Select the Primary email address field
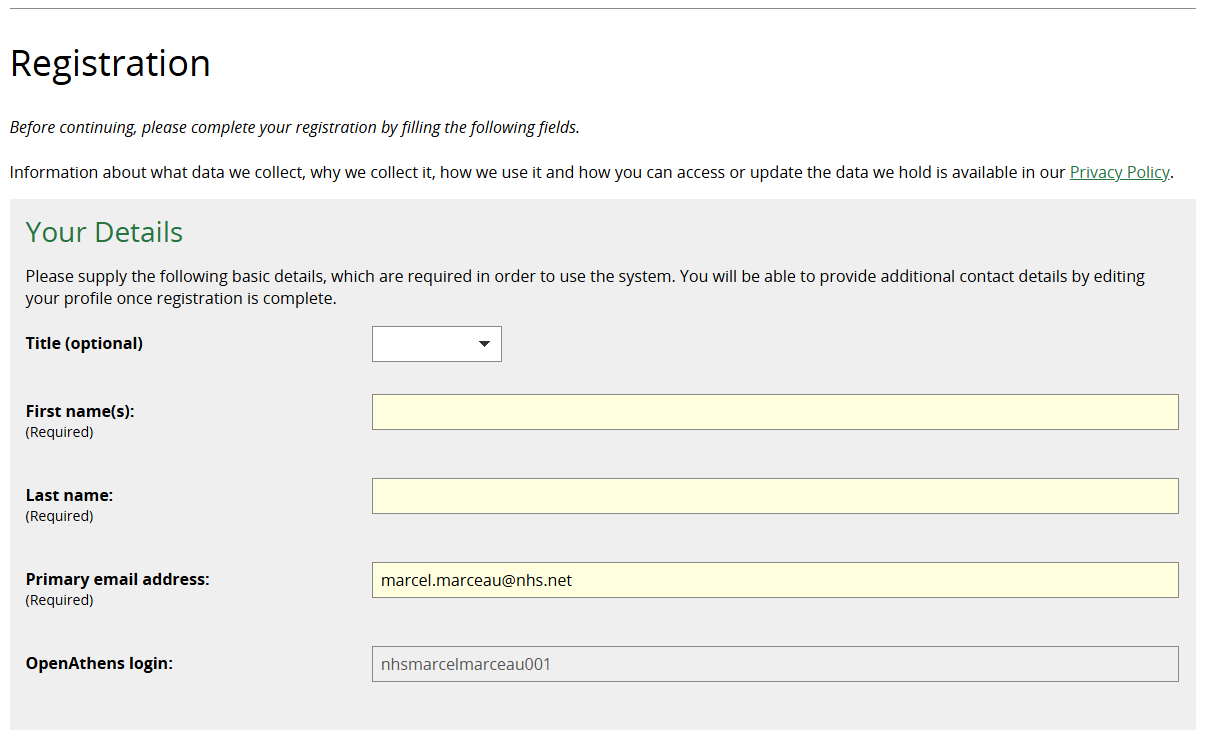Image resolution: width=1206 pixels, height=738 pixels. pyautogui.click(x=774, y=580)
